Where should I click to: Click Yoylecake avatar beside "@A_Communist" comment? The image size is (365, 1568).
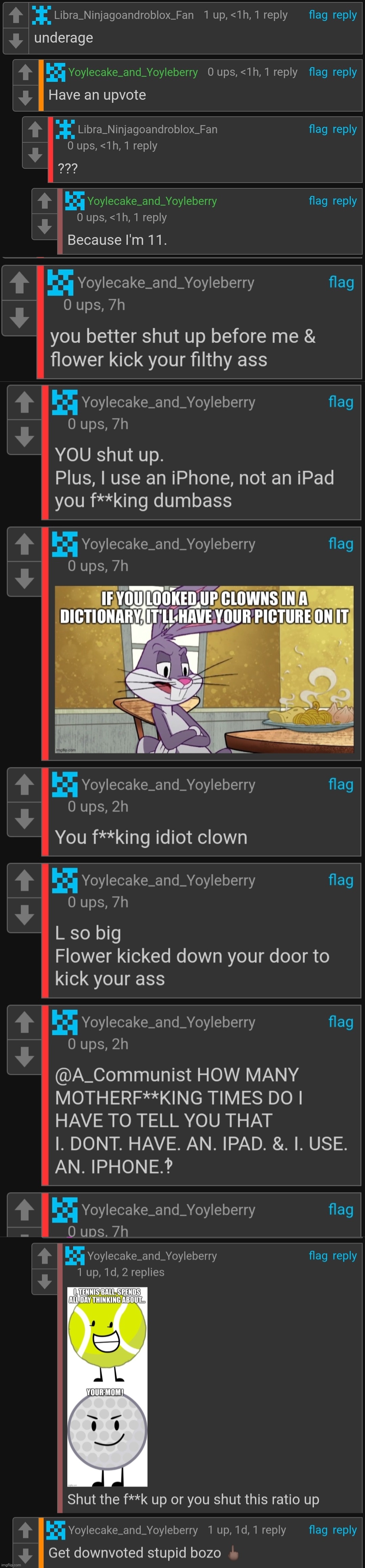click(65, 1022)
